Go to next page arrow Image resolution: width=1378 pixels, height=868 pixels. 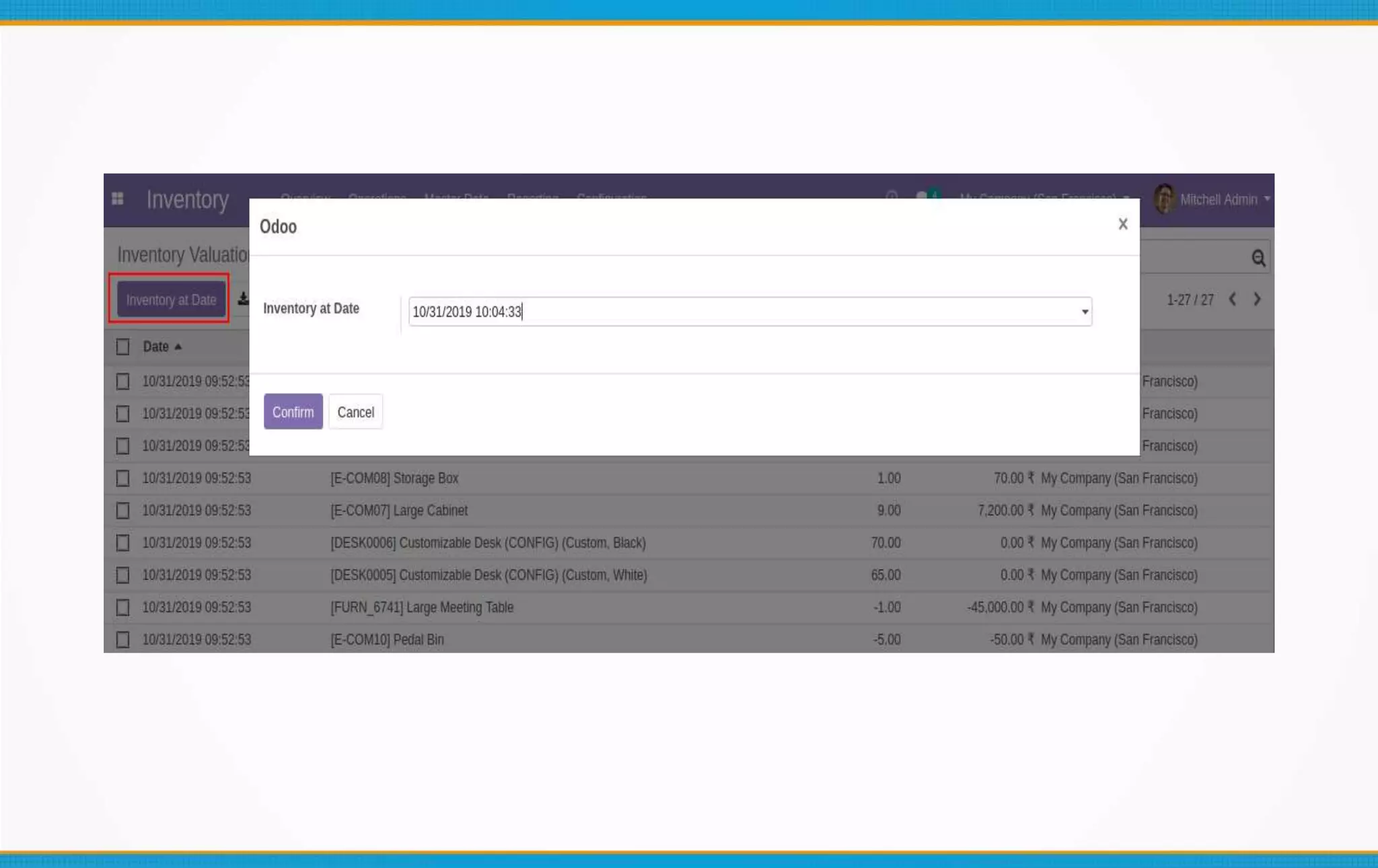coord(1256,299)
